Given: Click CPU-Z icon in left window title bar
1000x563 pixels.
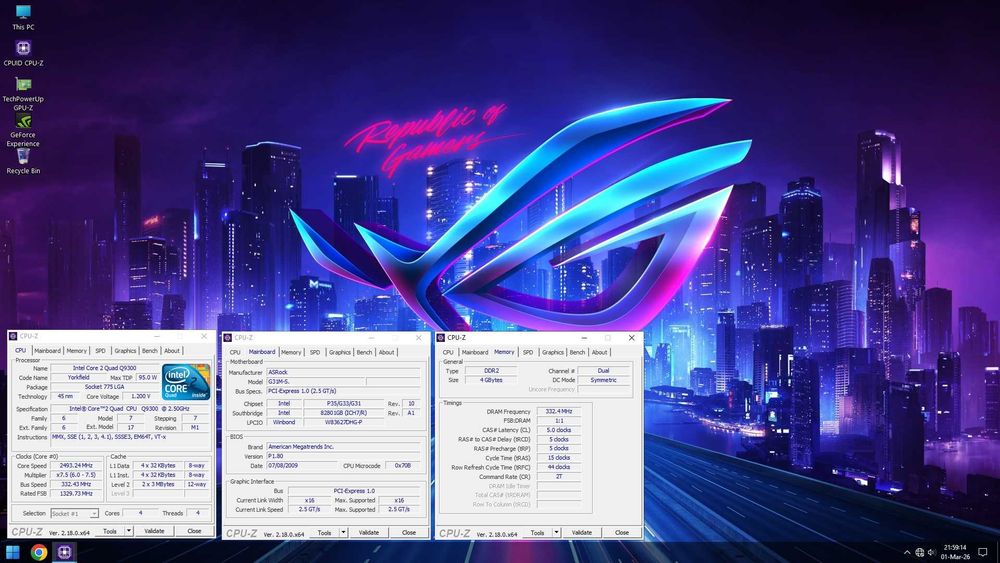Looking at the screenshot, I should (13, 336).
